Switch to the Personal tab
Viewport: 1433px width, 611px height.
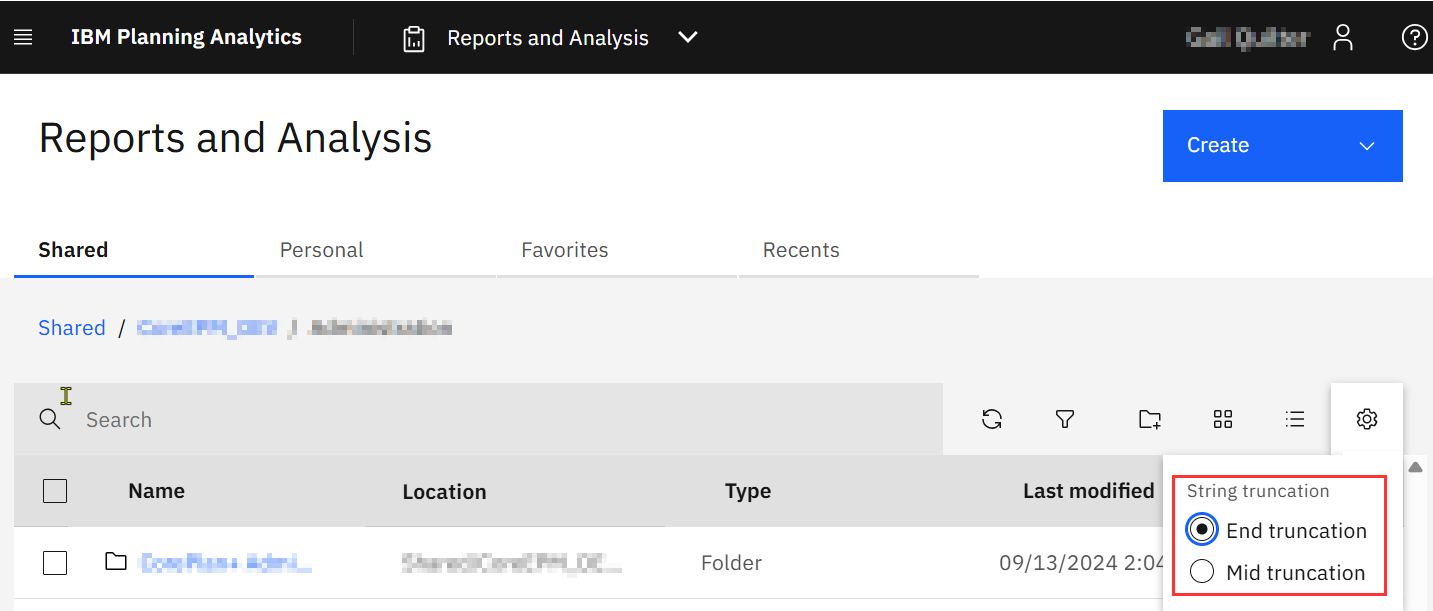tap(321, 250)
